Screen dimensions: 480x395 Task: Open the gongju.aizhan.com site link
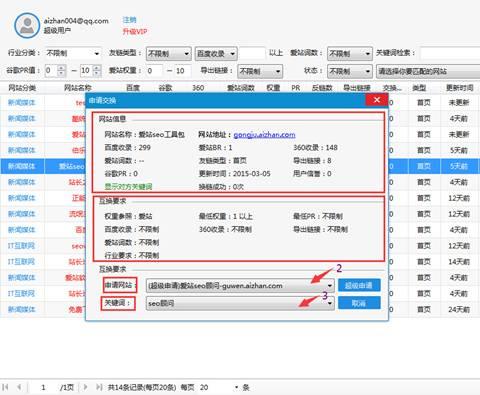pos(264,135)
